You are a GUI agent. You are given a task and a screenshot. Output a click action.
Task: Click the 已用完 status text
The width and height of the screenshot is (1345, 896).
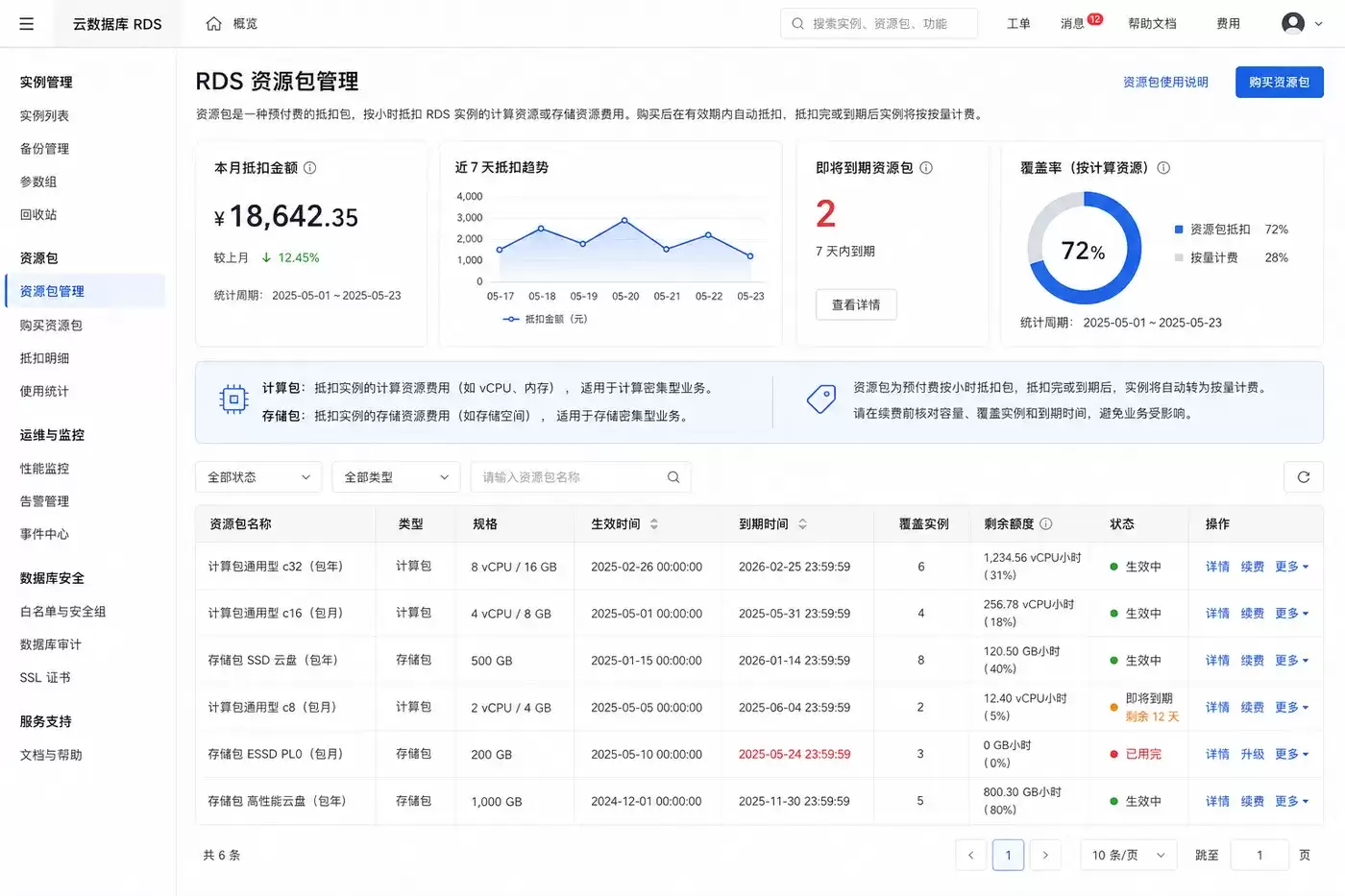(x=1143, y=755)
